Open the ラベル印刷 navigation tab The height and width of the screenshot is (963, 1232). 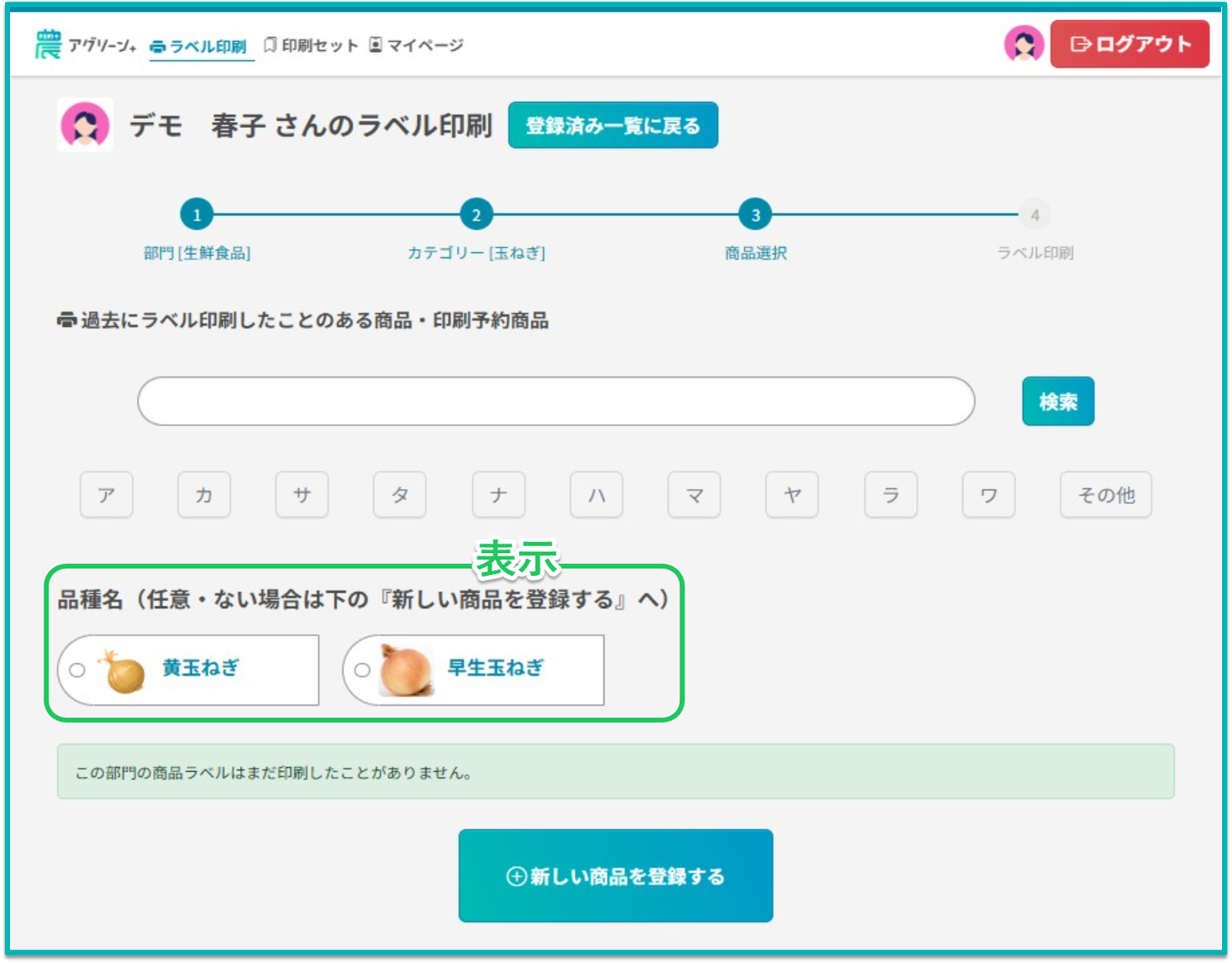click(x=199, y=46)
